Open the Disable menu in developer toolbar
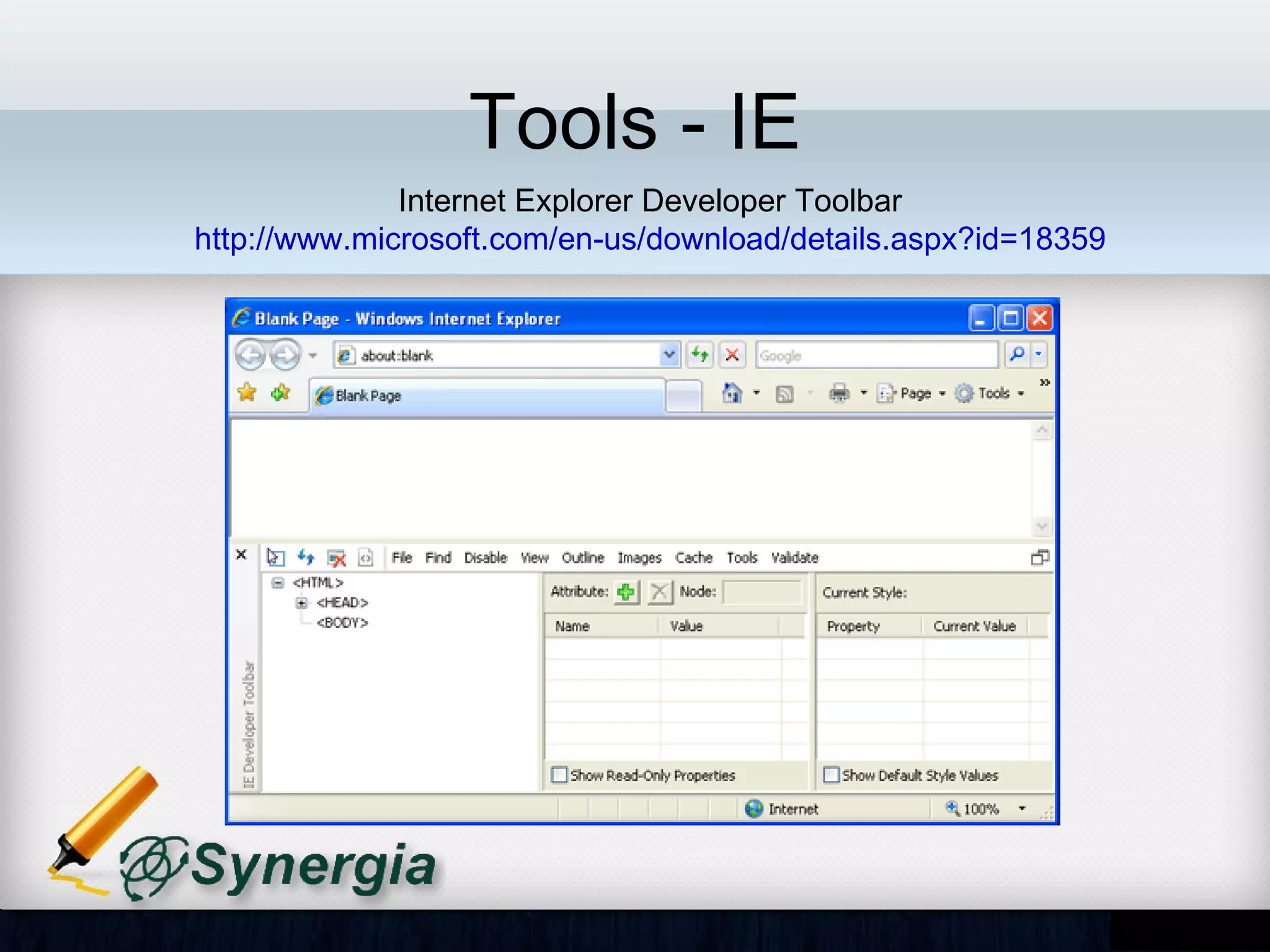The image size is (1270, 952). coord(486,558)
